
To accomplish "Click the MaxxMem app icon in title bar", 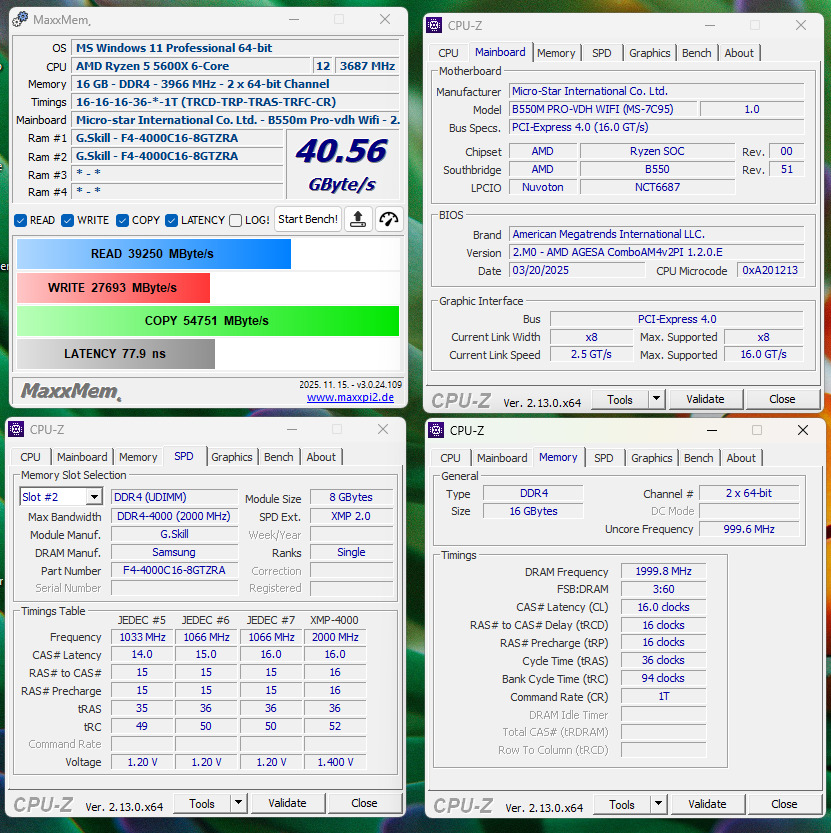I will click(20, 20).
